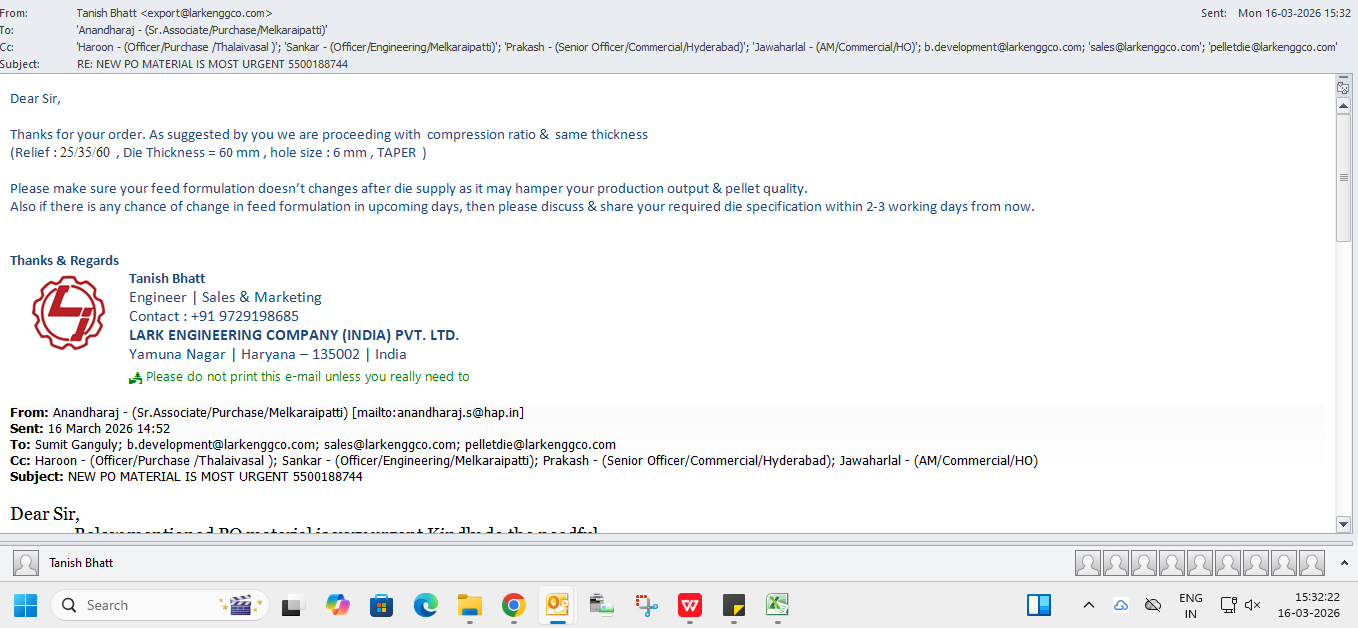Expand the people pane chevron
1358x628 pixels.
click(x=1343, y=563)
